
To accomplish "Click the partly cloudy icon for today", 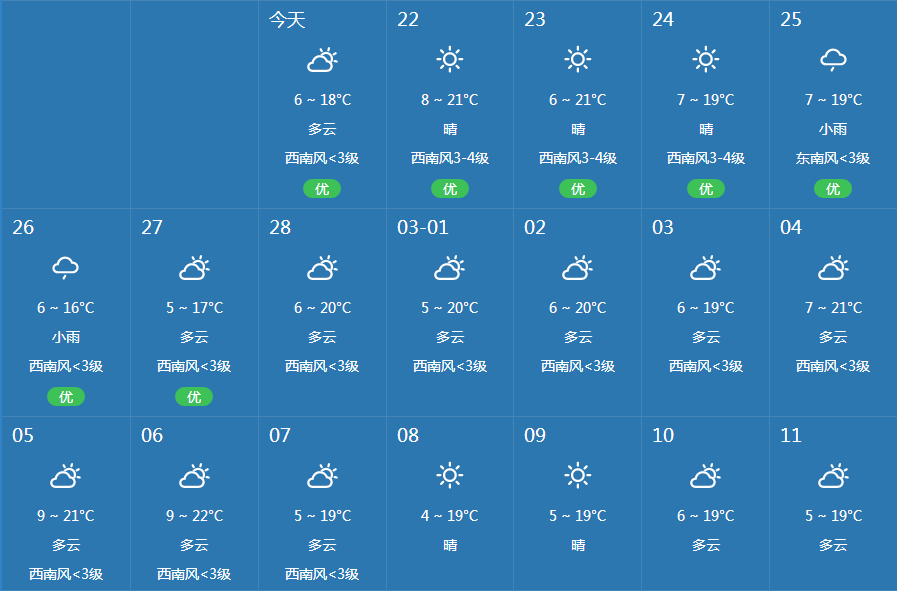I will pyautogui.click(x=322, y=61).
